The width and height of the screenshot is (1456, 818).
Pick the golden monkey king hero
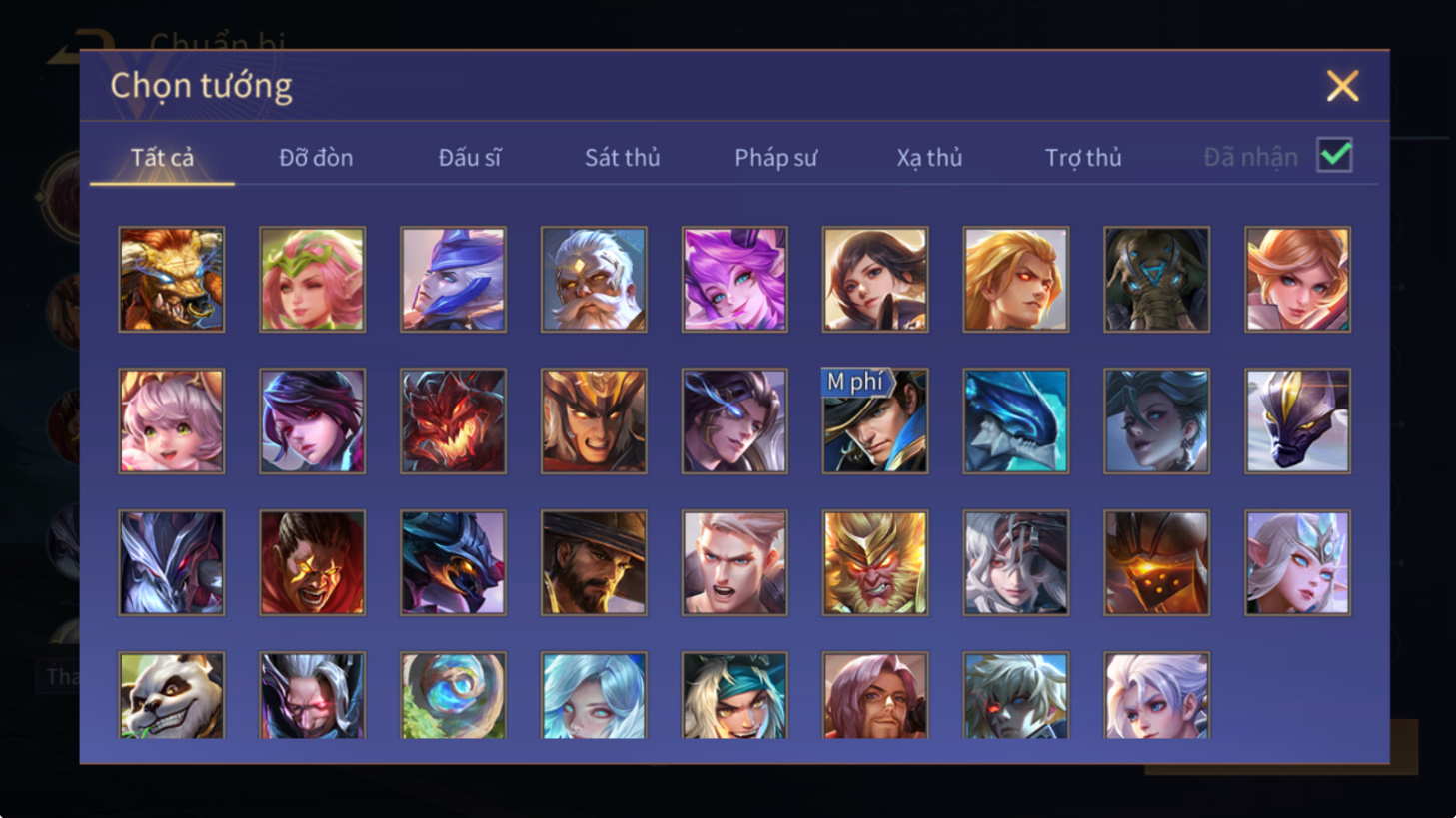point(874,562)
